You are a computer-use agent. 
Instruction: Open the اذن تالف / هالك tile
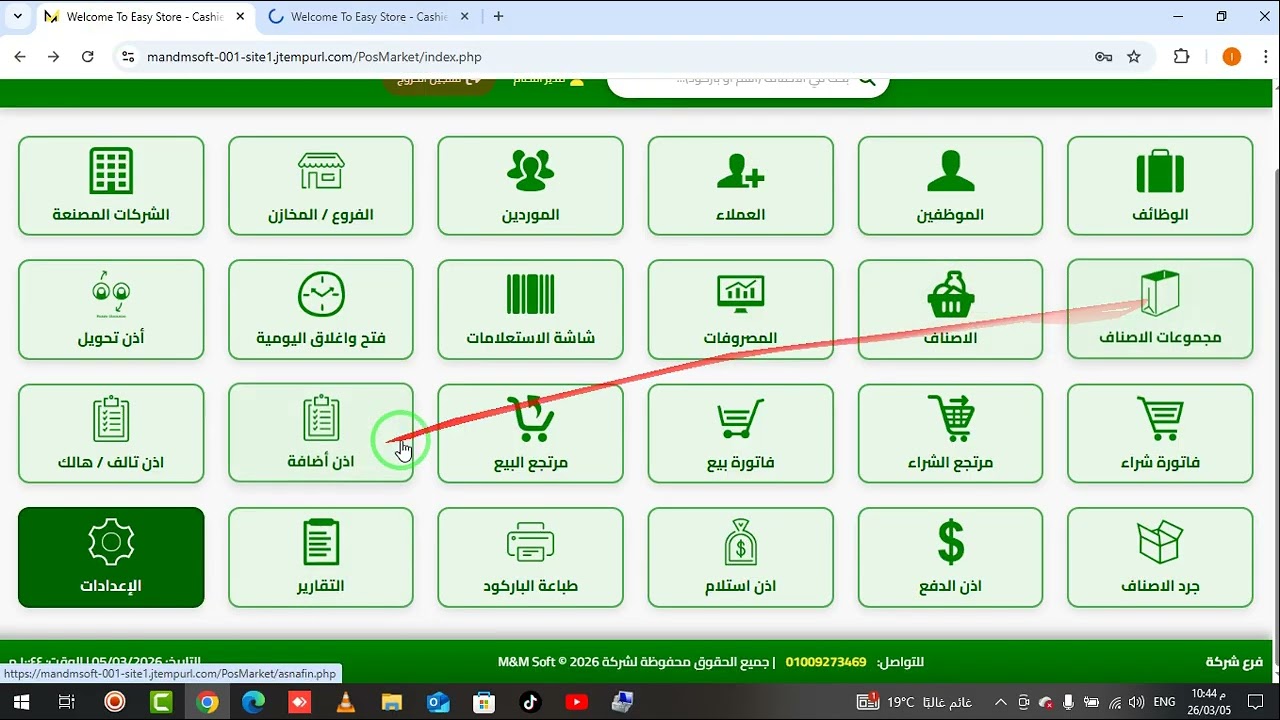pyautogui.click(x=111, y=434)
